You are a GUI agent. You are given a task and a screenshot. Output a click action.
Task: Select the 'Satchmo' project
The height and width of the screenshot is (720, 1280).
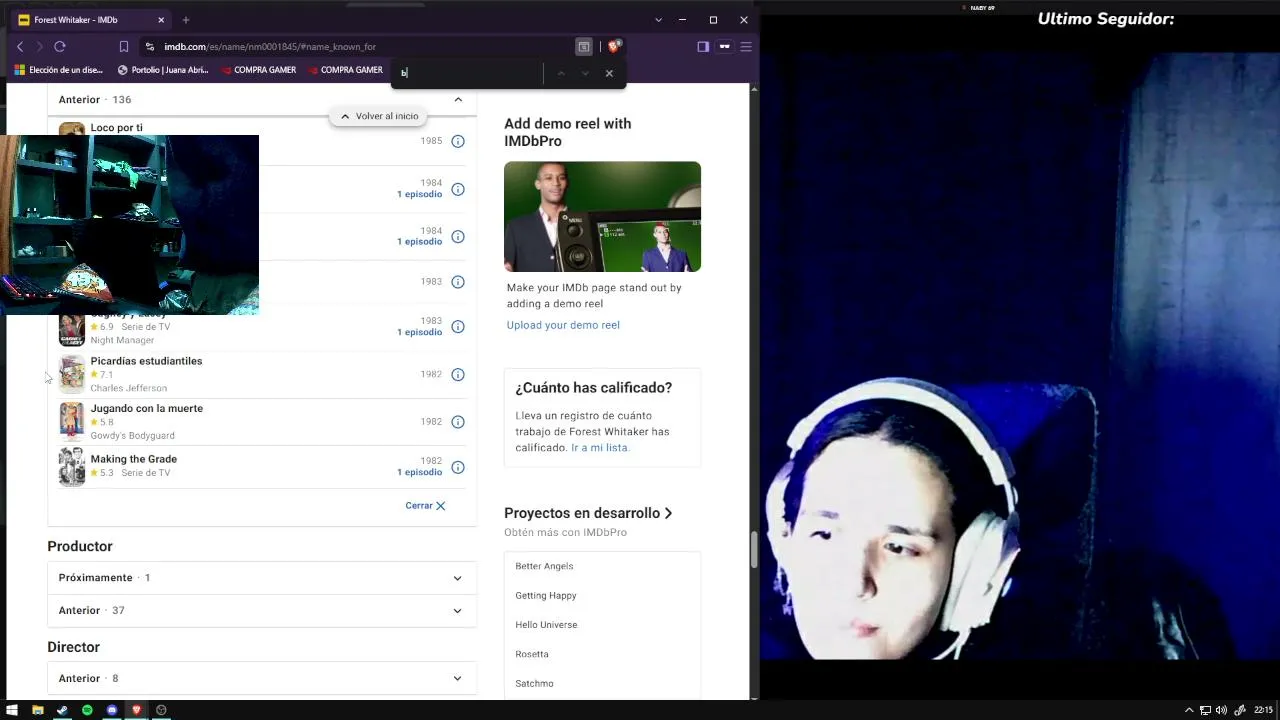point(534,684)
